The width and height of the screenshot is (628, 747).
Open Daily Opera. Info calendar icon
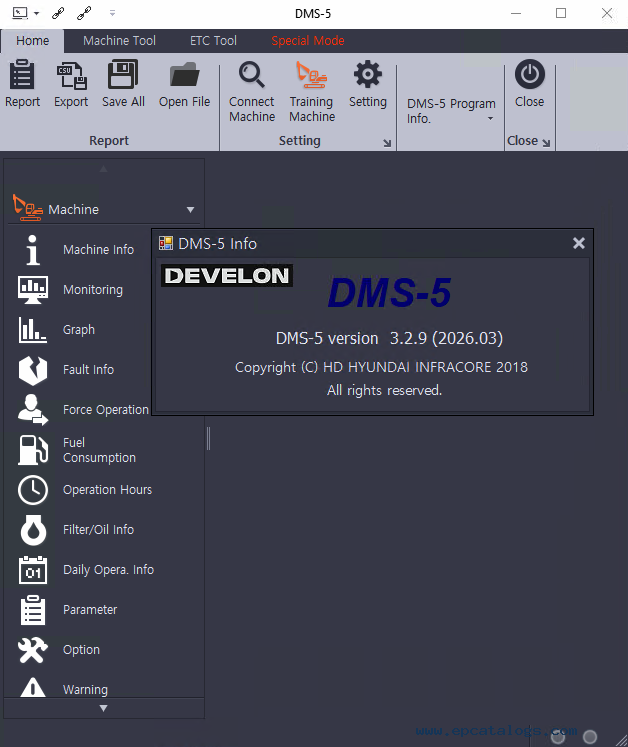(32, 570)
